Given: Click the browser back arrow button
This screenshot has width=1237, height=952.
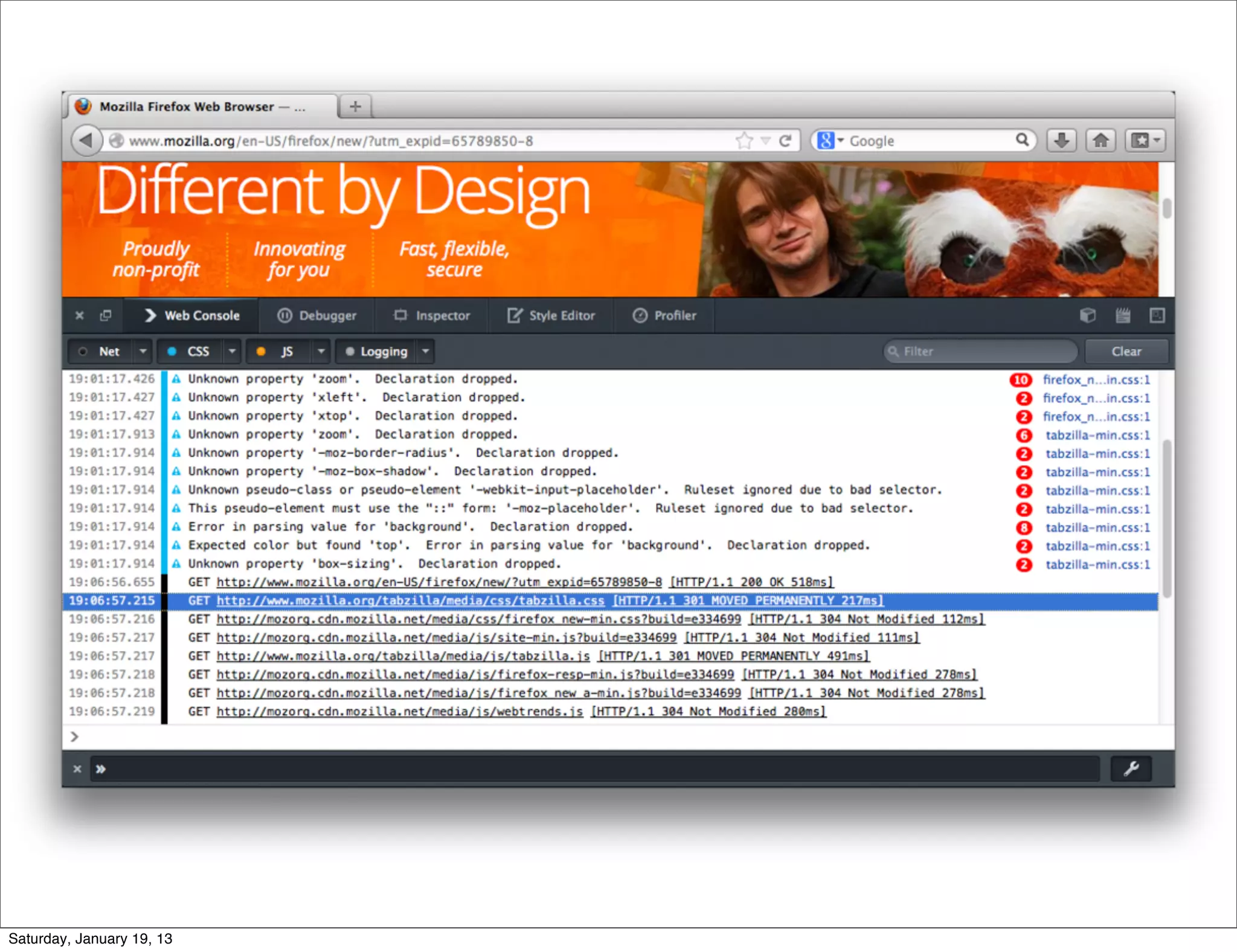Looking at the screenshot, I should point(86,141).
